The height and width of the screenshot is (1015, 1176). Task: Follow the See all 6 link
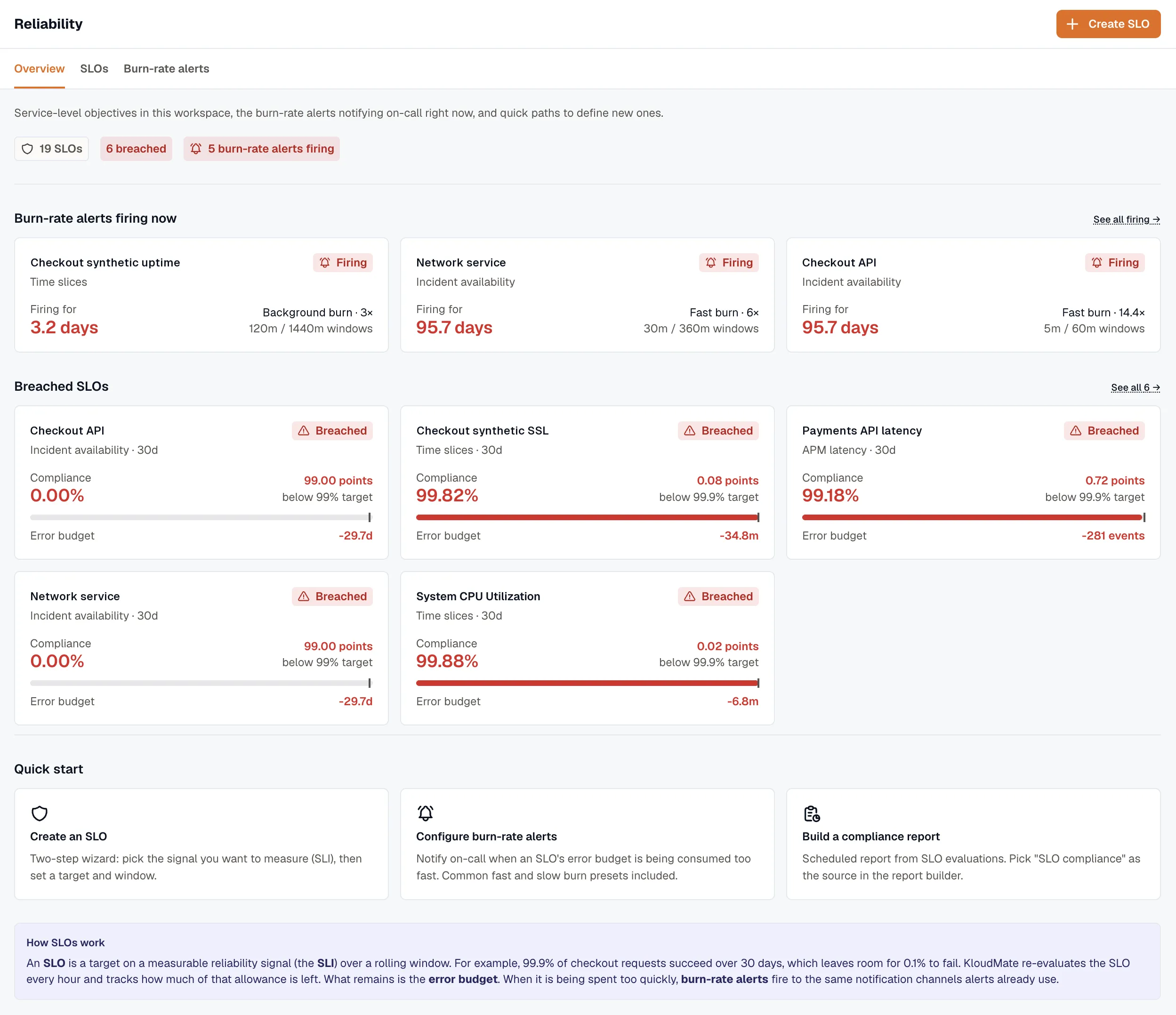1135,387
